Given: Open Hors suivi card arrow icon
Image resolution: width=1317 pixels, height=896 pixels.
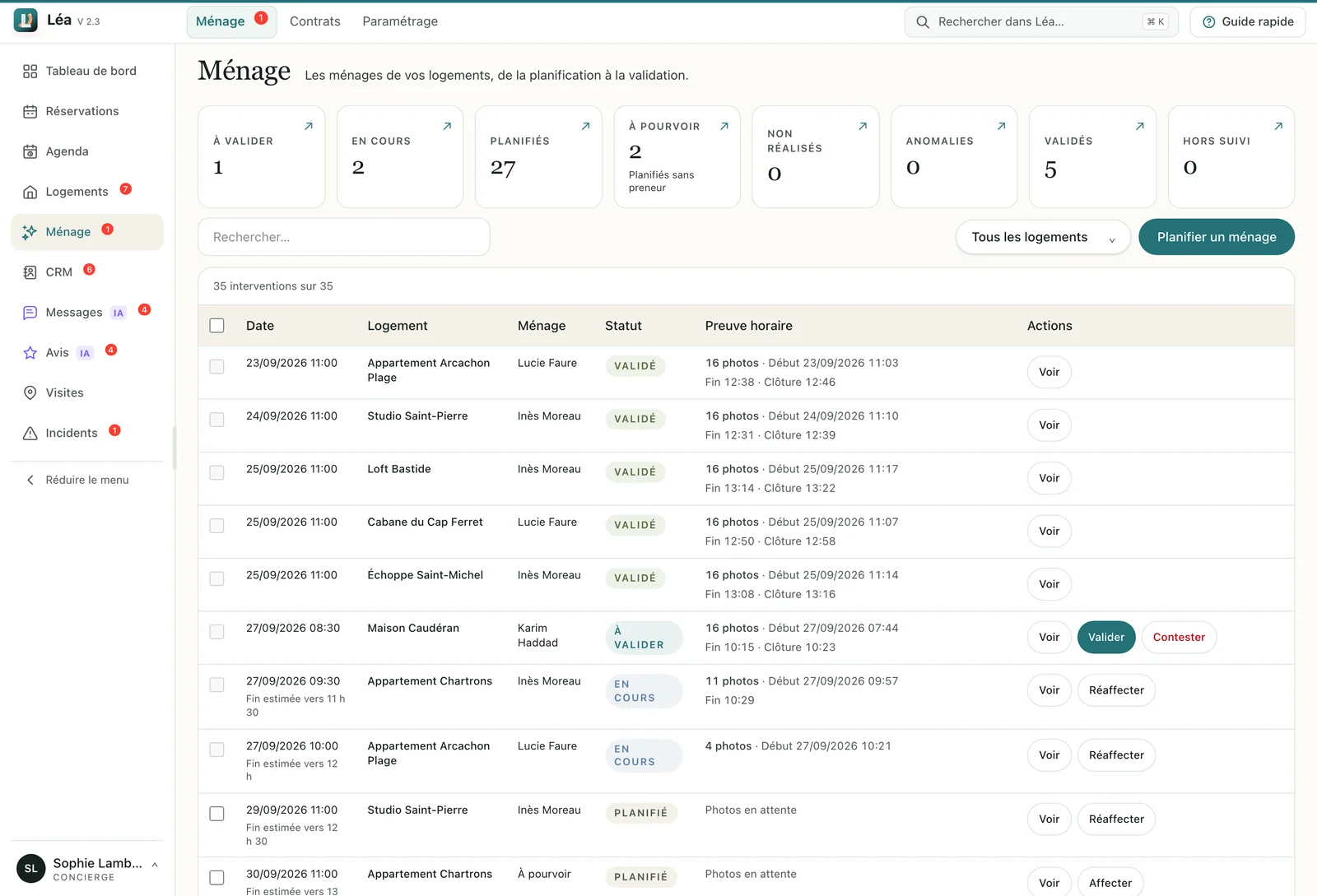Looking at the screenshot, I should (1278, 126).
